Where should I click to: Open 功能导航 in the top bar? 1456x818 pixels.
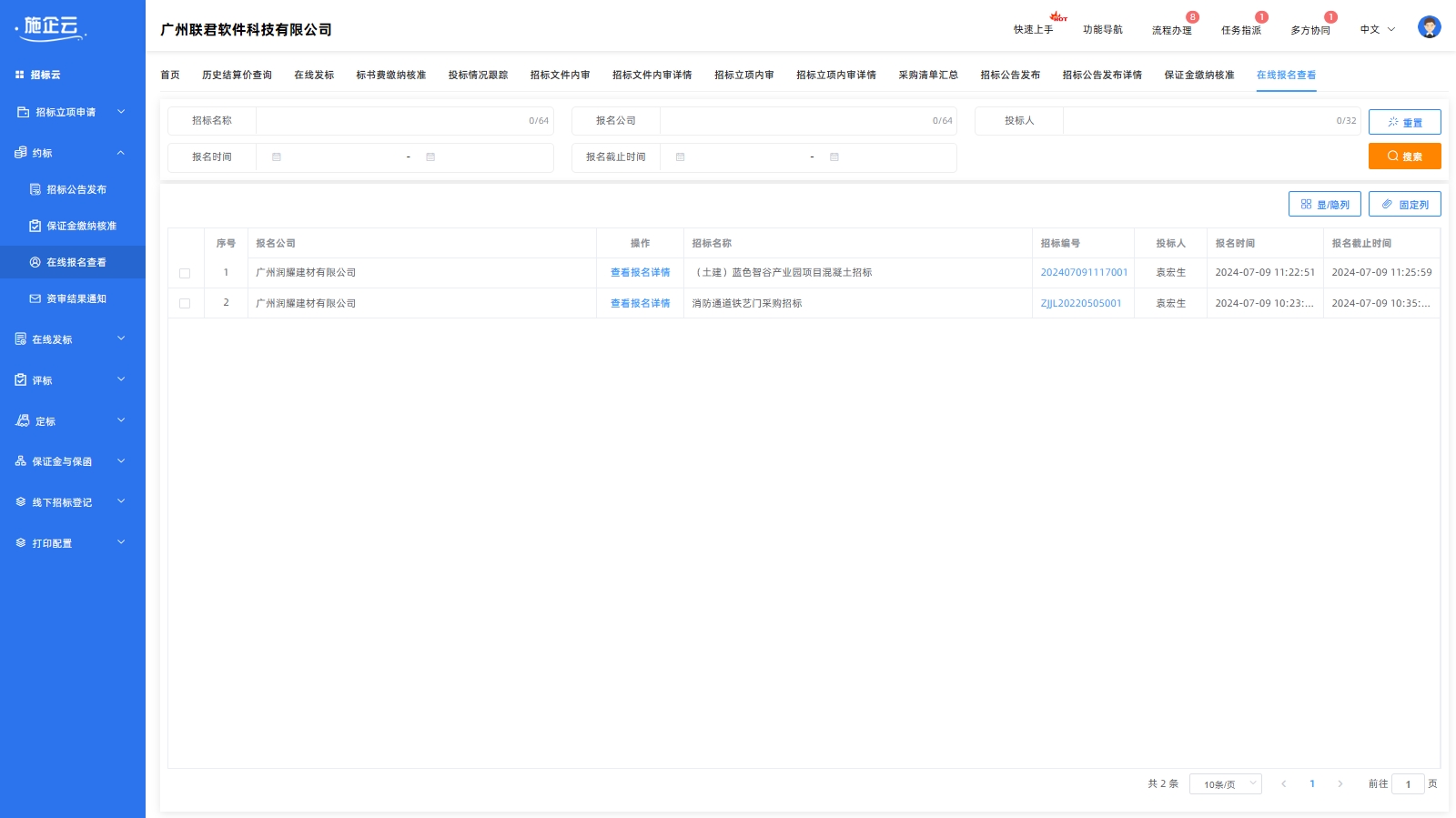click(x=1102, y=29)
